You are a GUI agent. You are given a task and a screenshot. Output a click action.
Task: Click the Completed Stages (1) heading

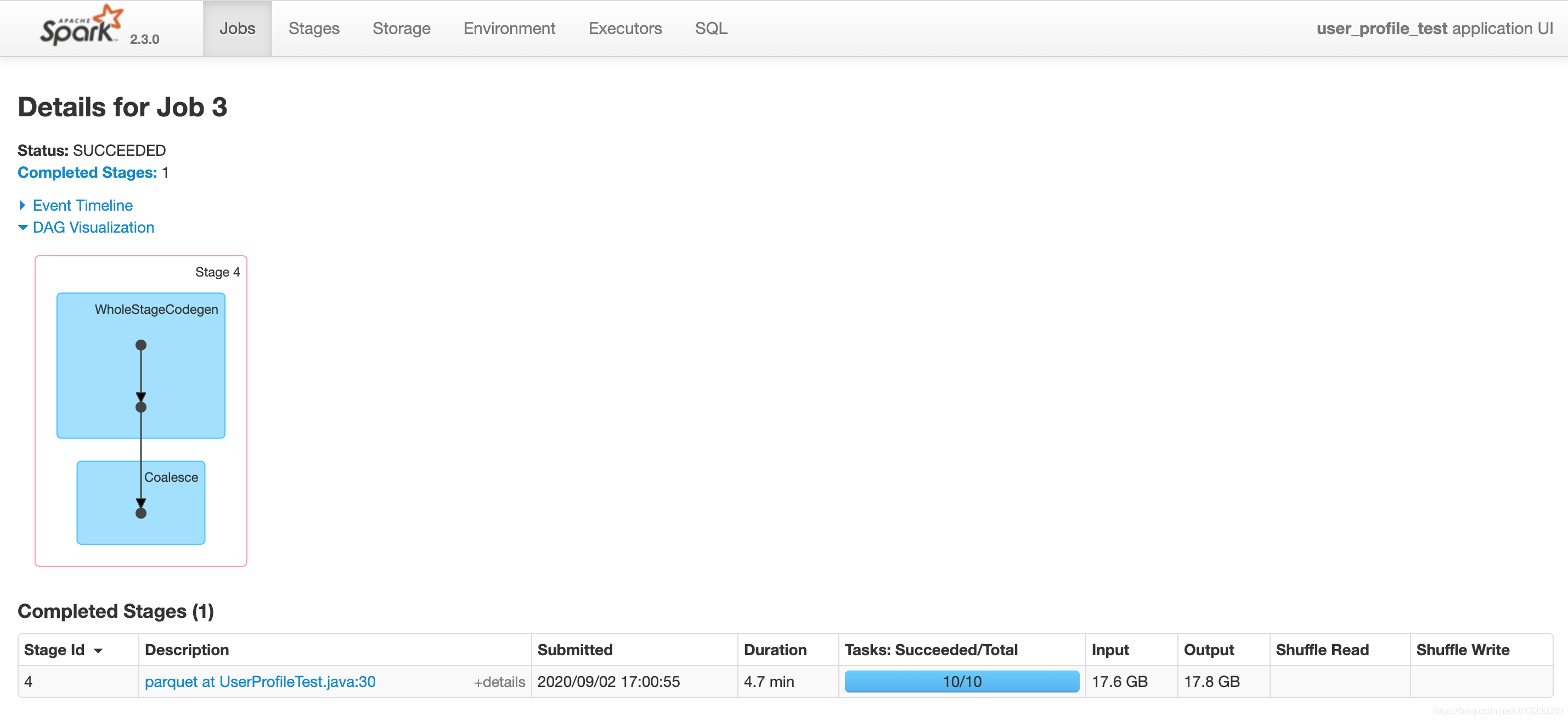[x=116, y=611]
